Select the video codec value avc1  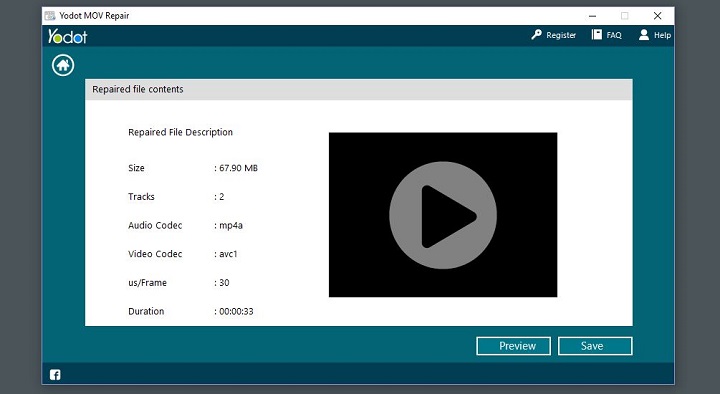[x=228, y=254]
